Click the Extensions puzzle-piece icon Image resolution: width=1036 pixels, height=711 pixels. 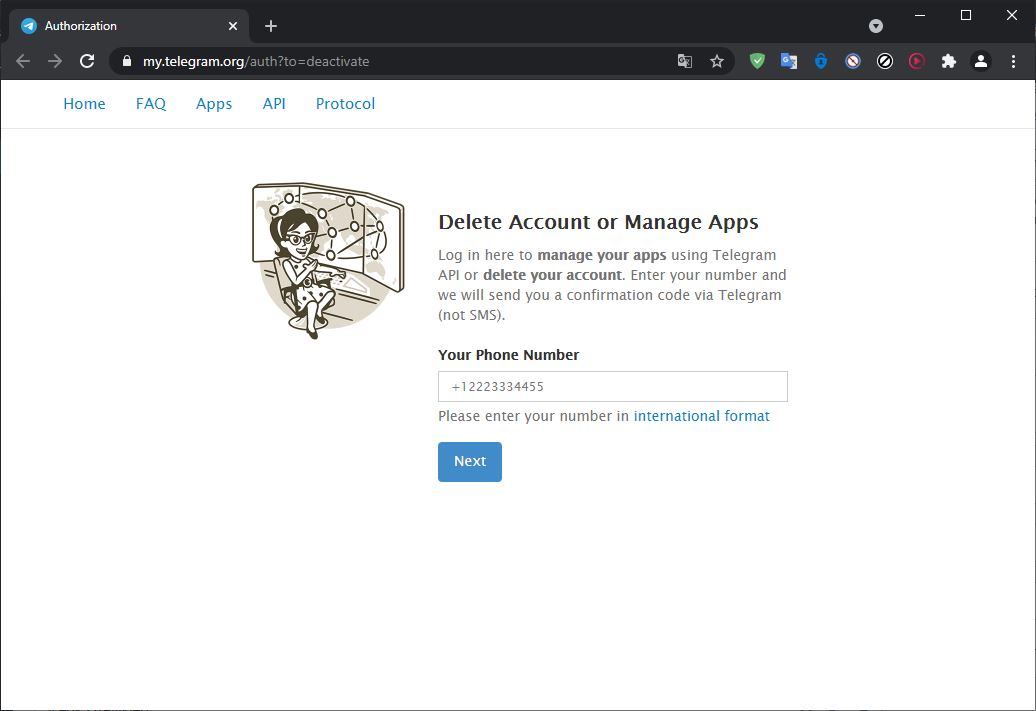pyautogui.click(x=948, y=61)
